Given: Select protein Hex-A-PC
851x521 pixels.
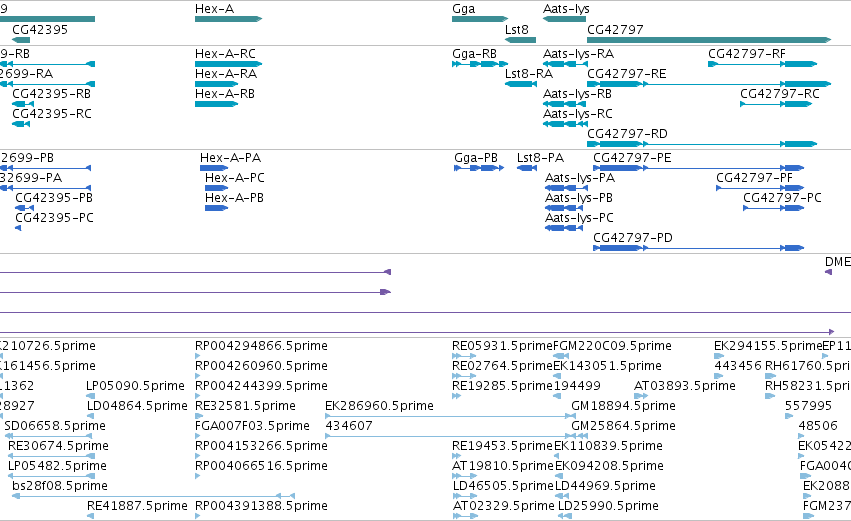Looking at the screenshot, I should click(x=217, y=188).
